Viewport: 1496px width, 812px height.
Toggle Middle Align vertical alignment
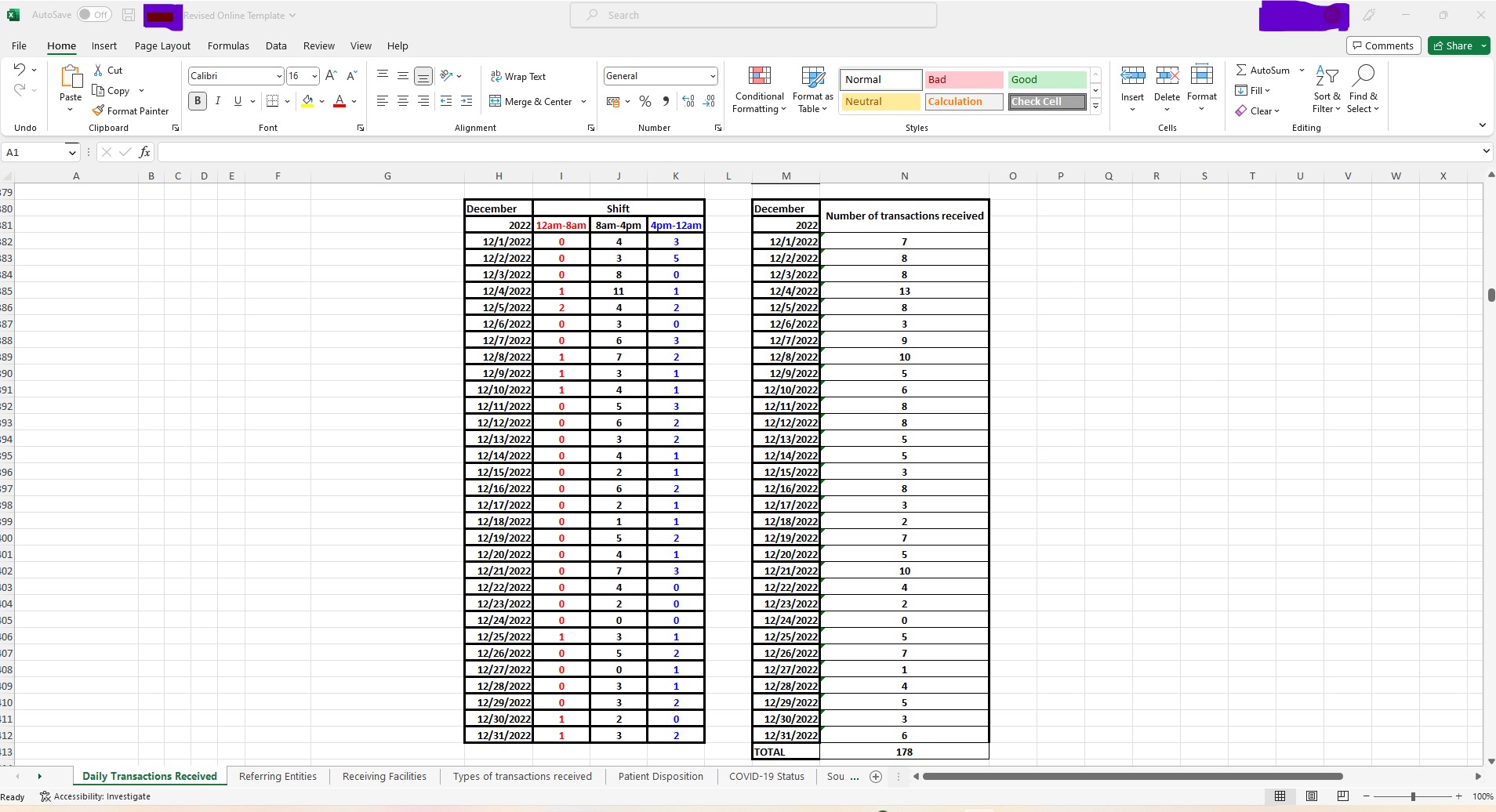(402, 76)
